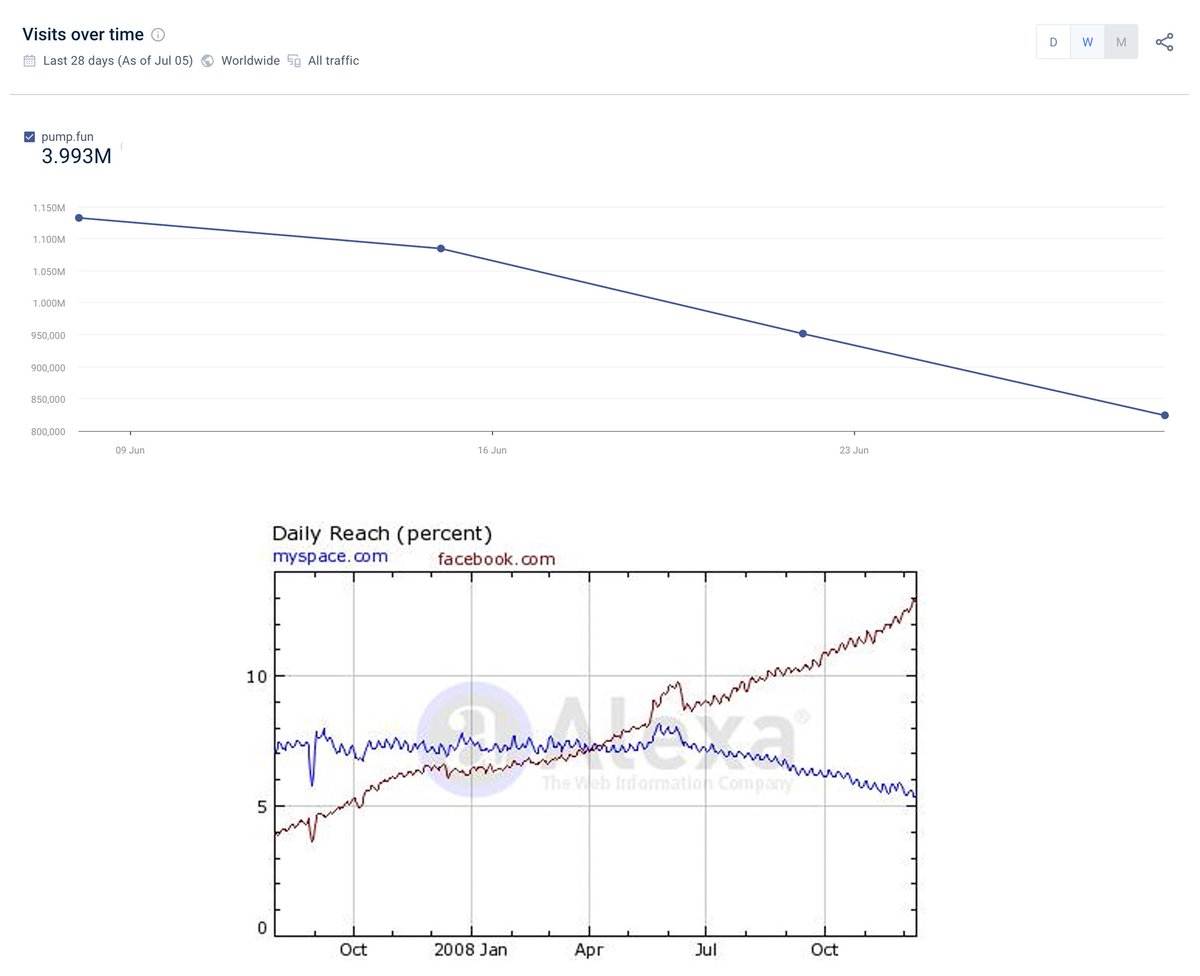Switch to weekly view with W

pos(1087,42)
